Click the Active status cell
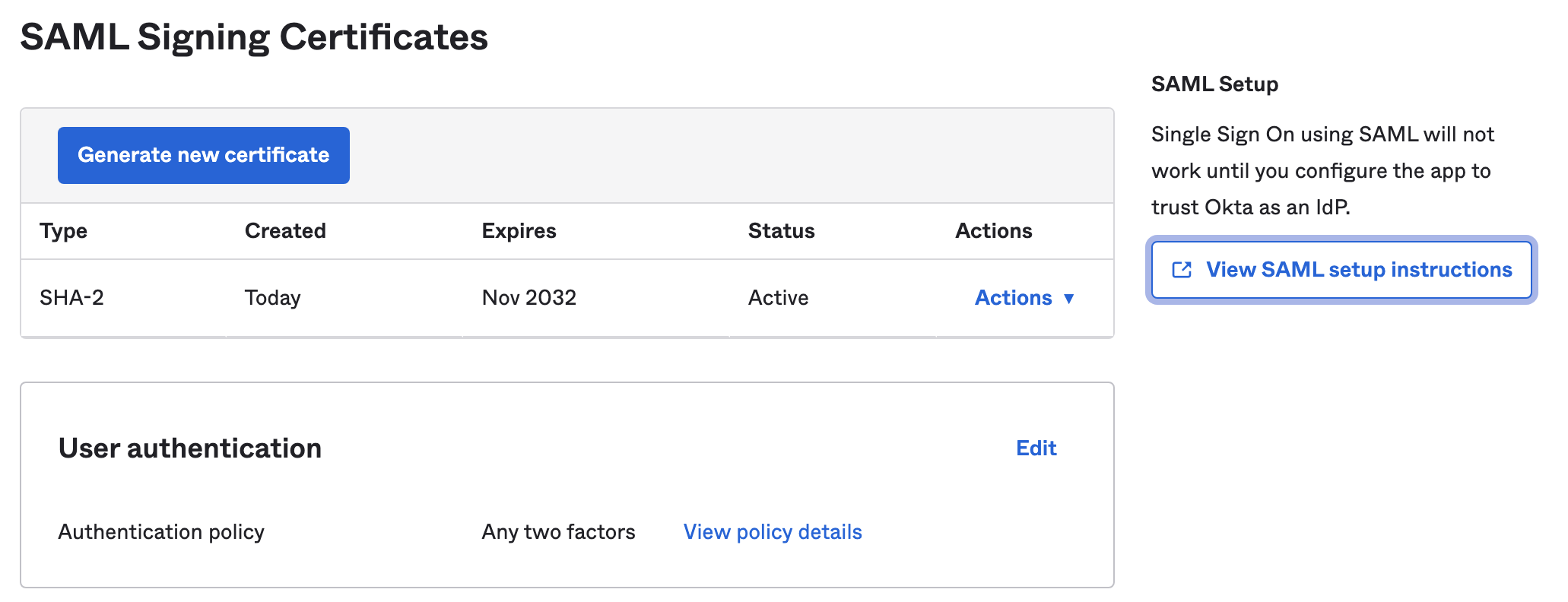This screenshot has height=602, width=1568. point(778,298)
